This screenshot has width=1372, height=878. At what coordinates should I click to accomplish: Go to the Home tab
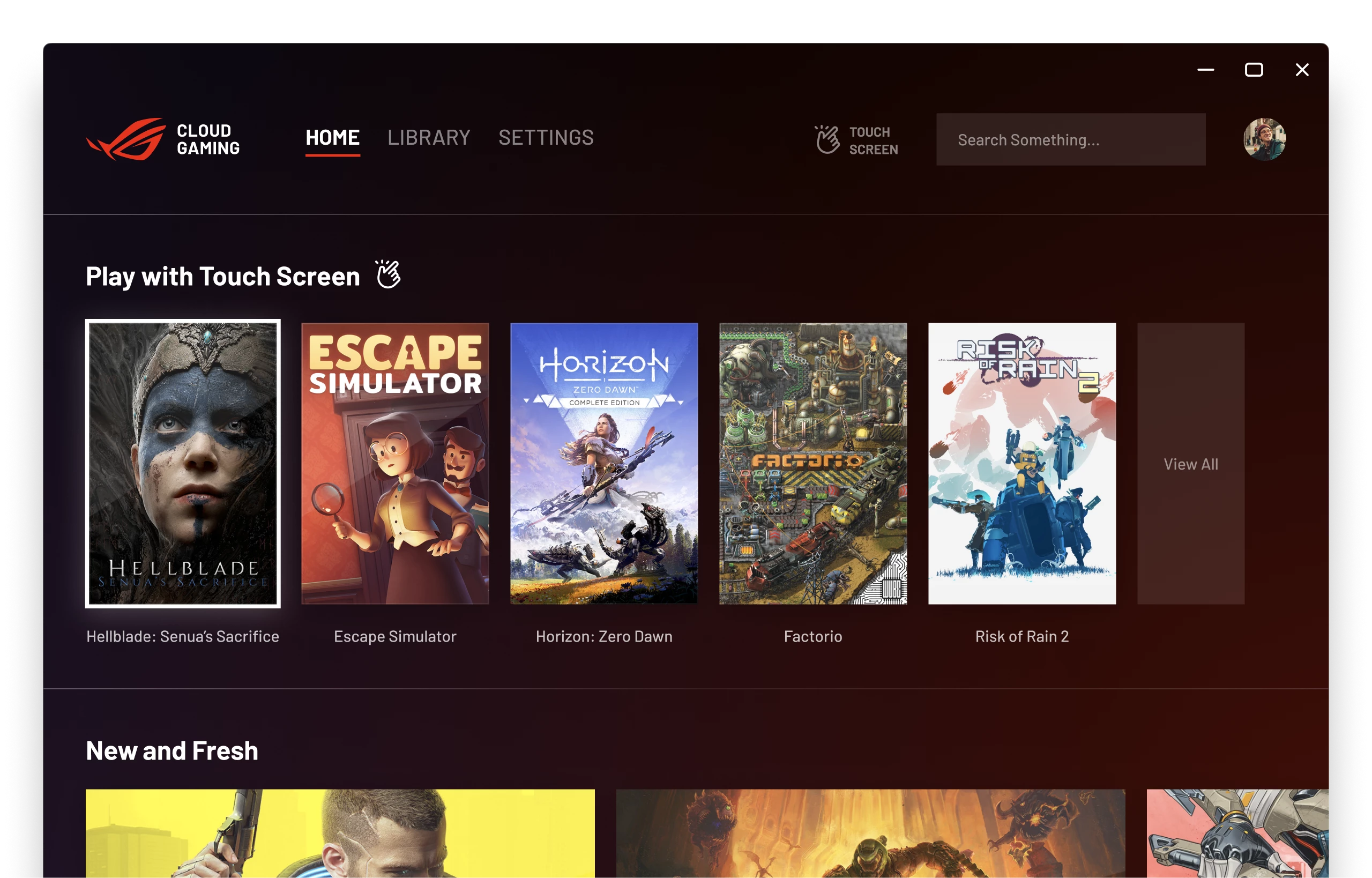332,137
